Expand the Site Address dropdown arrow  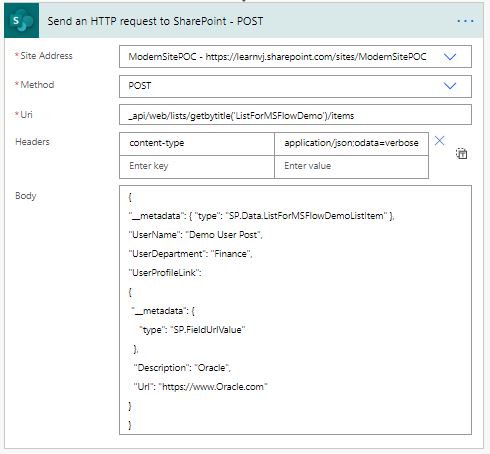450,57
